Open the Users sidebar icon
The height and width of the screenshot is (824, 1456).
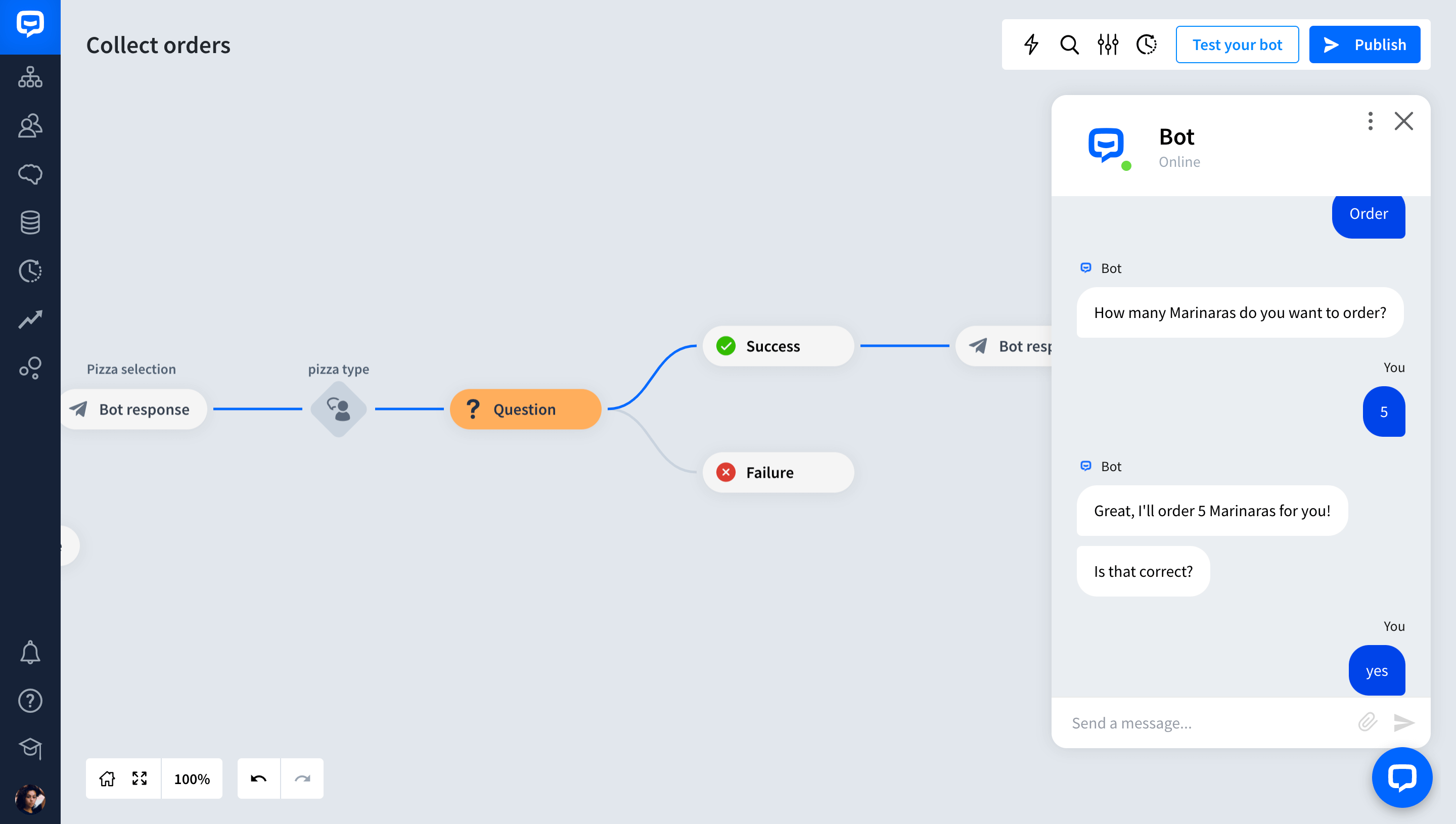coord(30,126)
